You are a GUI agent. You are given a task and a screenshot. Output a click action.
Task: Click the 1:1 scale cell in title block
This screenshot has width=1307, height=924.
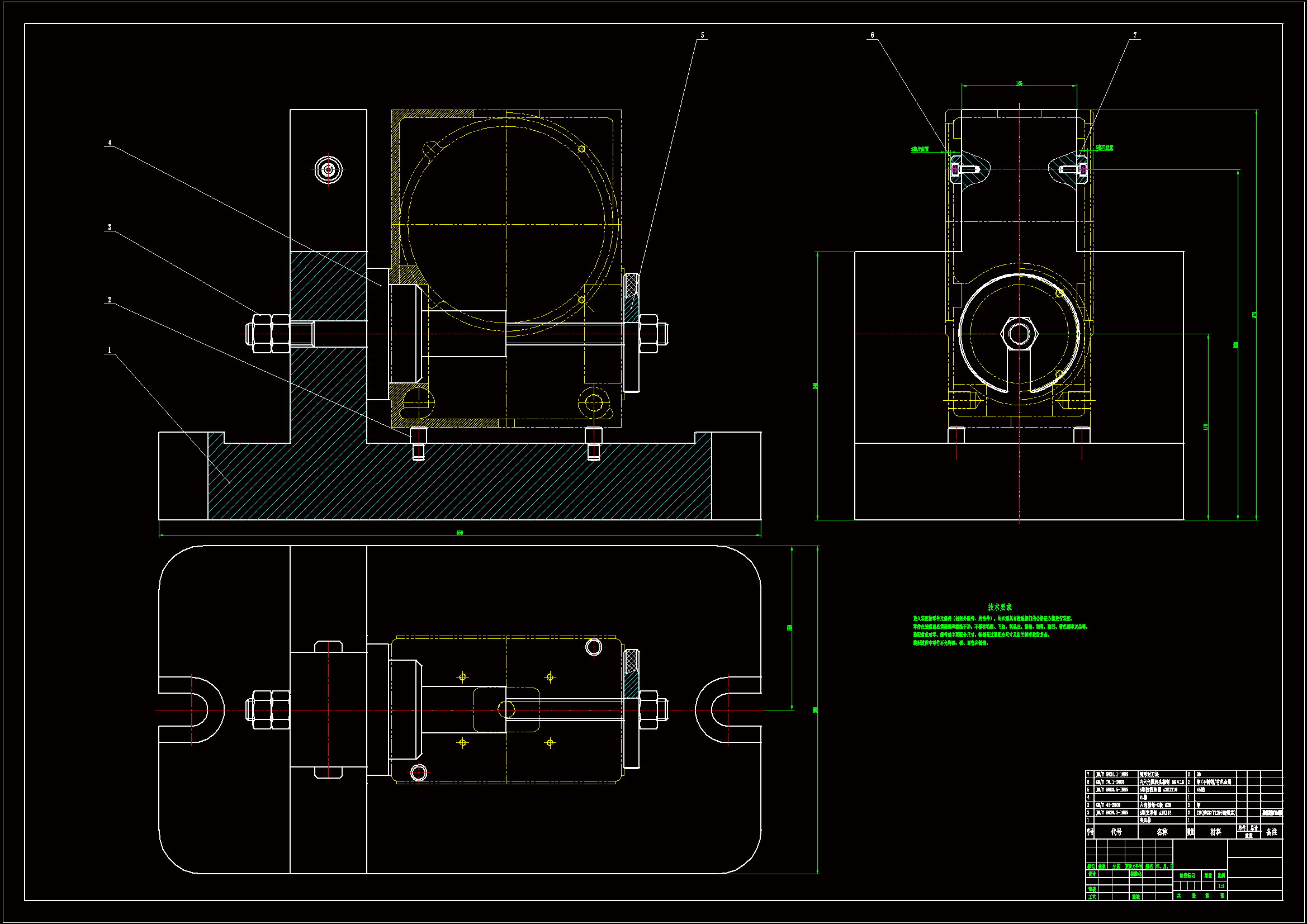(x=1221, y=886)
